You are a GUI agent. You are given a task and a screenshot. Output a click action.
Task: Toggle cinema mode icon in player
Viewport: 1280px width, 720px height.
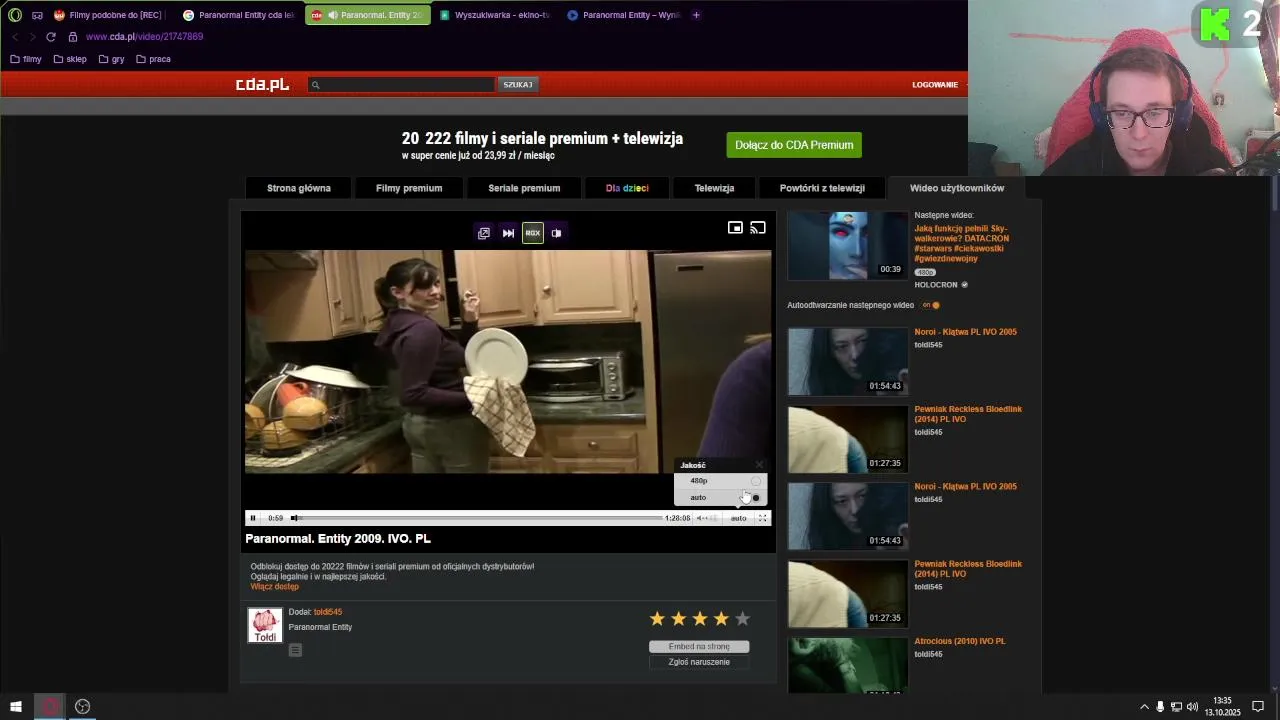(557, 233)
